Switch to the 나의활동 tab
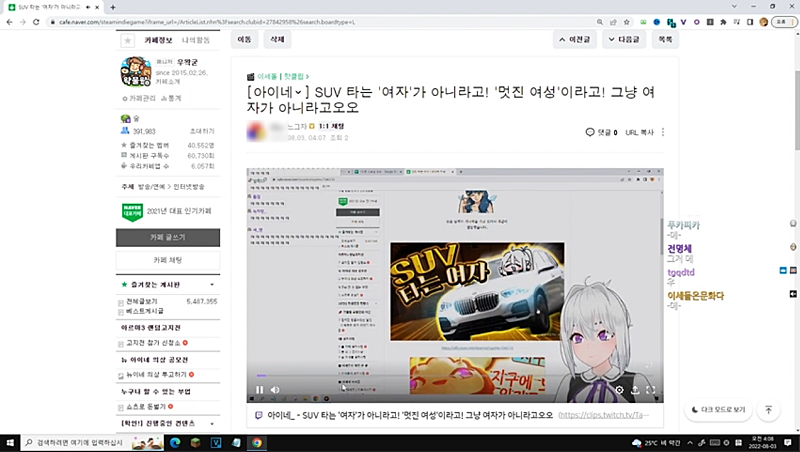 195,41
